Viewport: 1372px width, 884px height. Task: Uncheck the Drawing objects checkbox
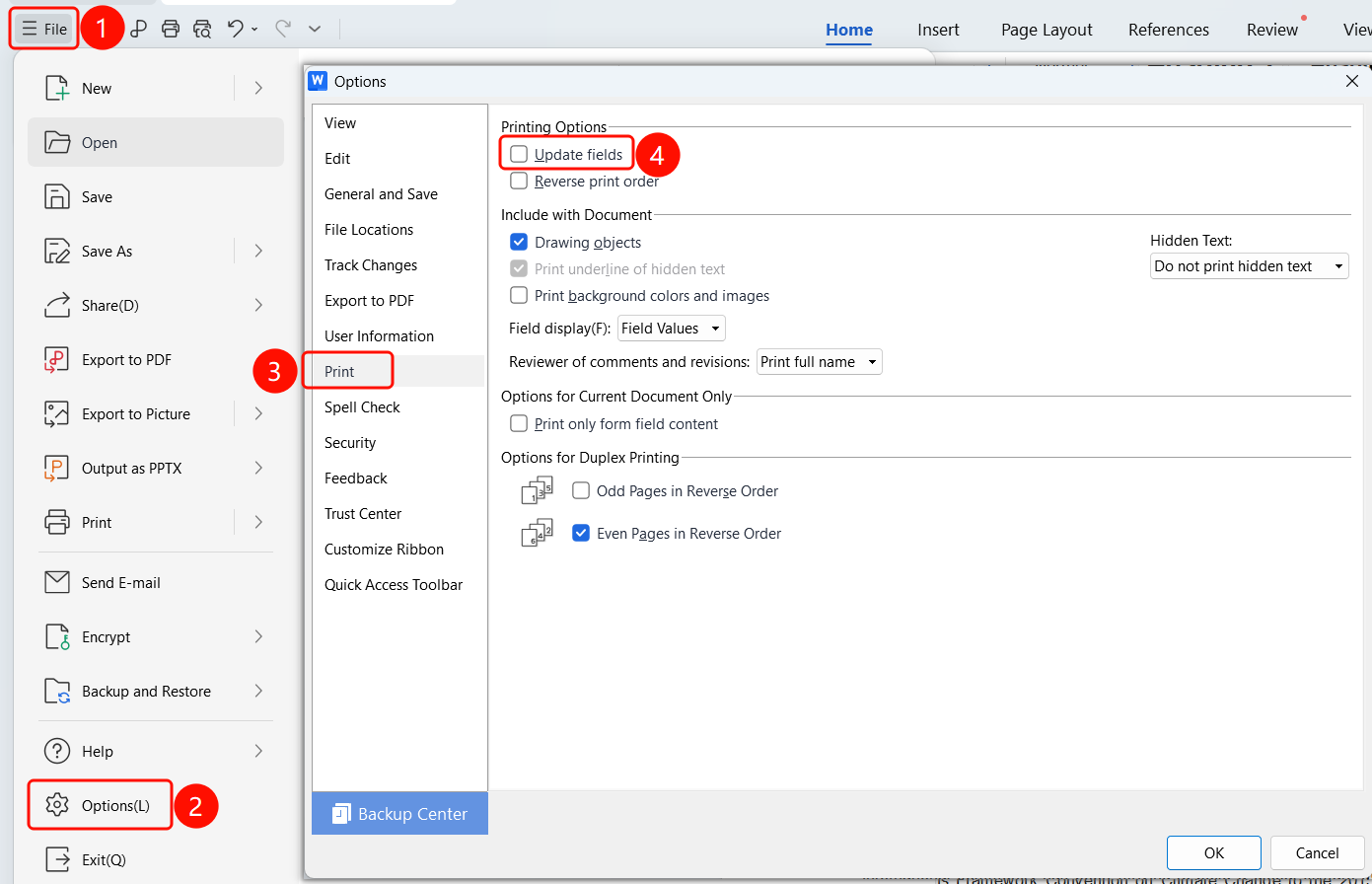[519, 242]
